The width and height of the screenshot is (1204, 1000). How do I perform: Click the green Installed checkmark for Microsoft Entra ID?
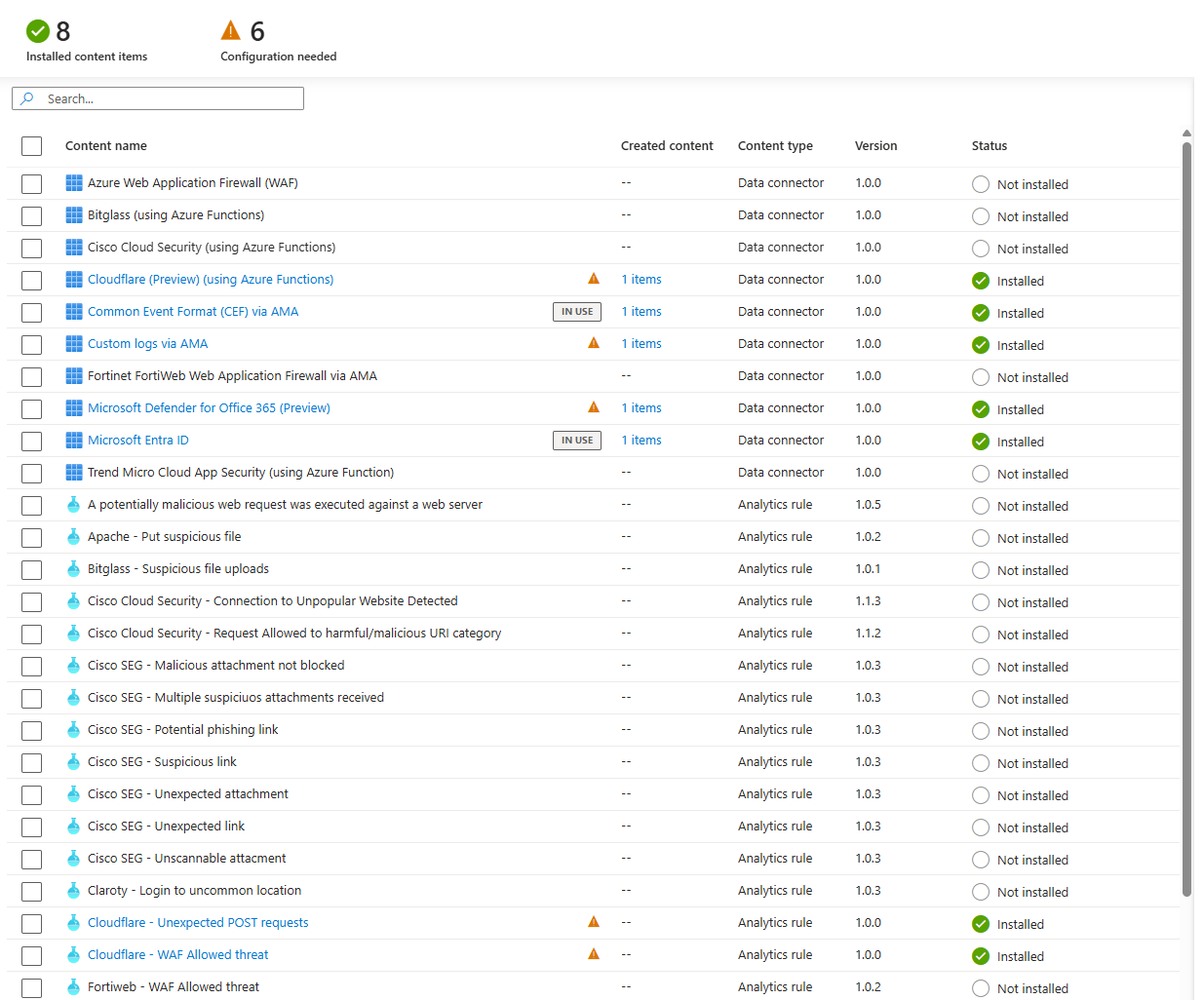pyautogui.click(x=981, y=442)
